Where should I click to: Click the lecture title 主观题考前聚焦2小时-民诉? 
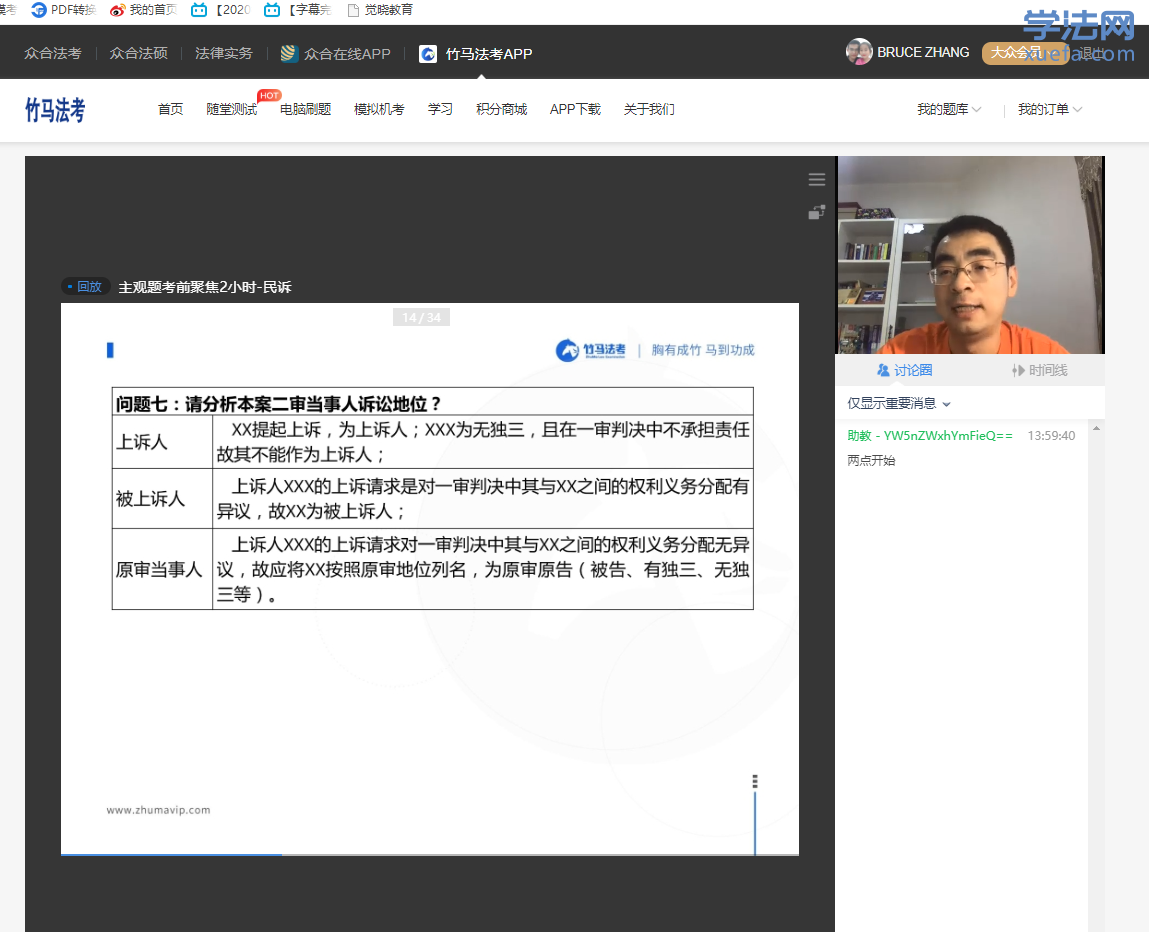coord(205,287)
